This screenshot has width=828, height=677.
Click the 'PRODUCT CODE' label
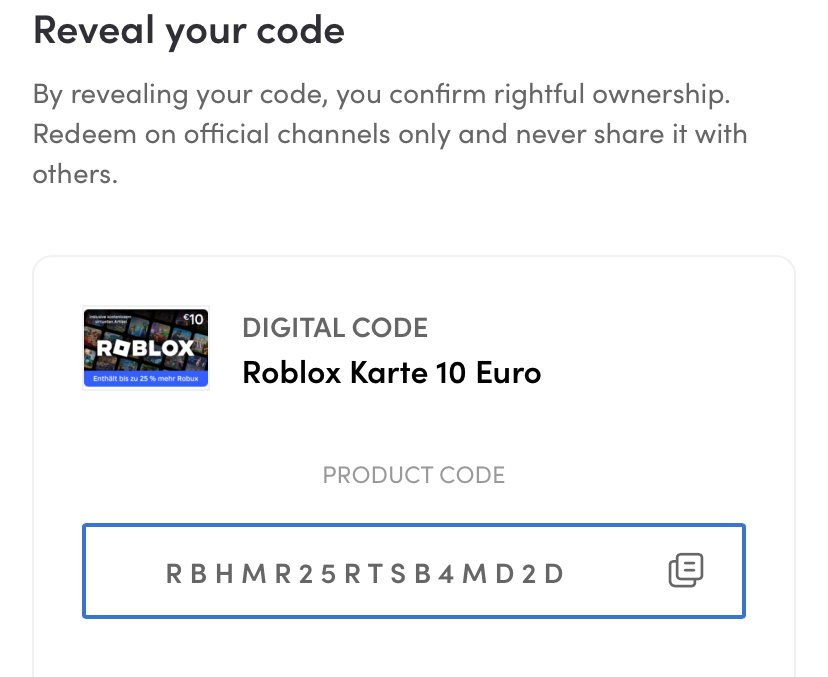(x=414, y=475)
